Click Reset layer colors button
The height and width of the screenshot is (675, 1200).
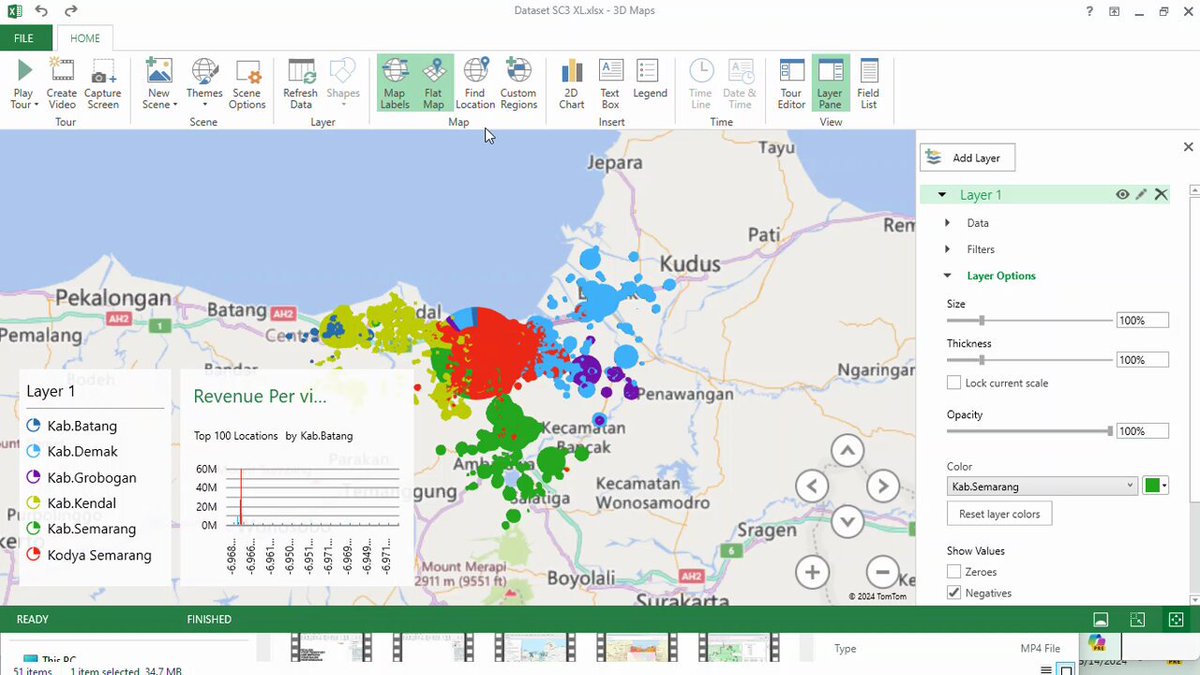click(x=999, y=514)
